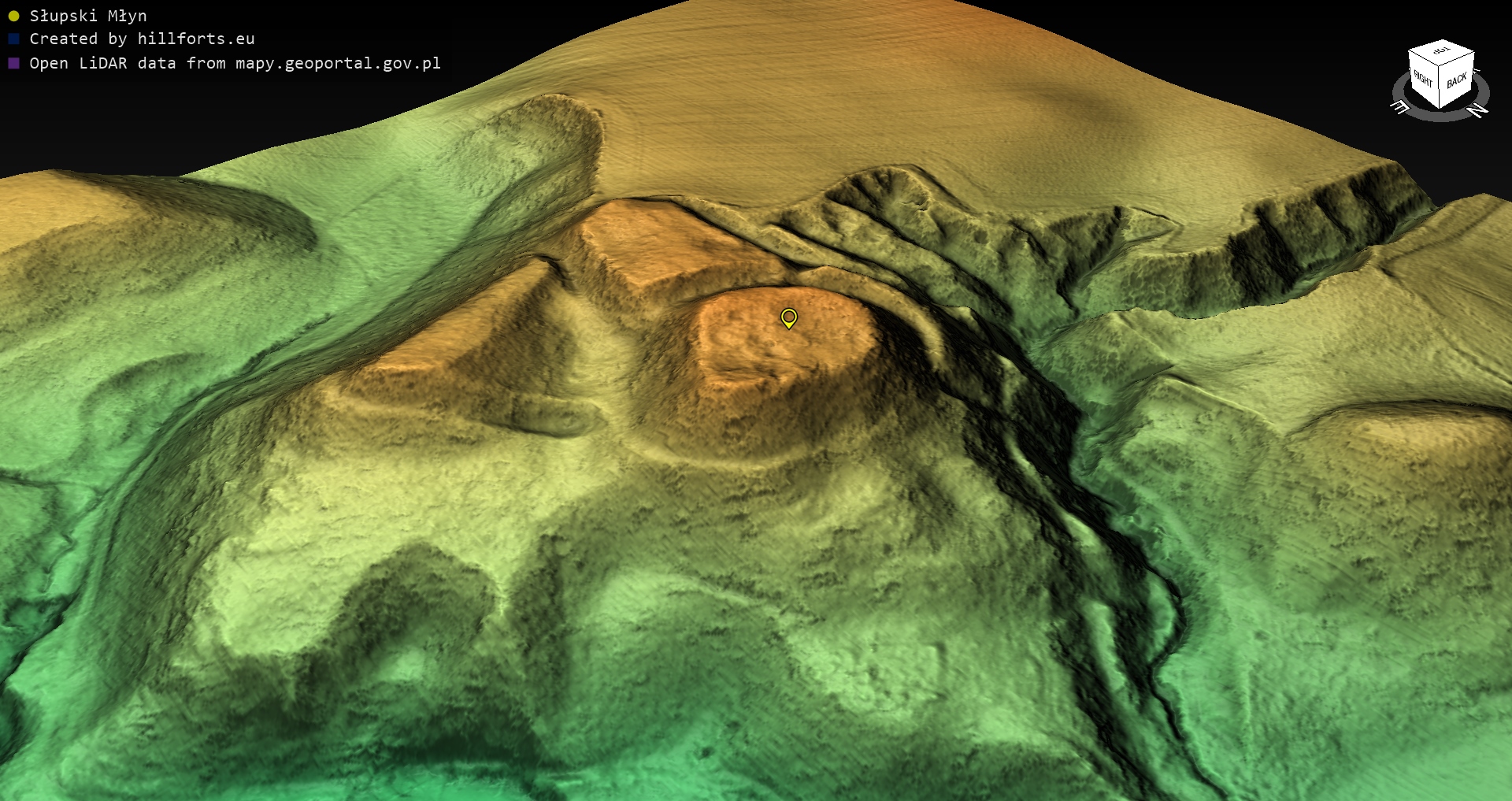Screen dimensions: 1512x801
Task: Toggle the yellow dot legend marker
Action: coord(13,16)
